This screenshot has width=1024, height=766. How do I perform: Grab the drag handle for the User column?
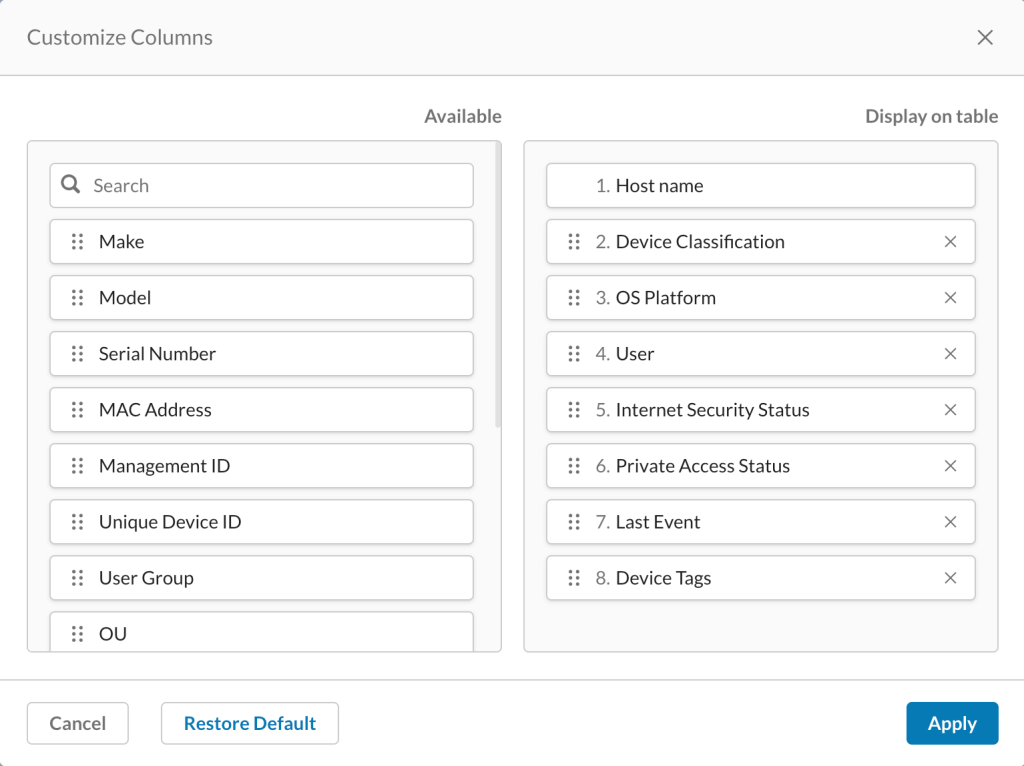(x=574, y=354)
